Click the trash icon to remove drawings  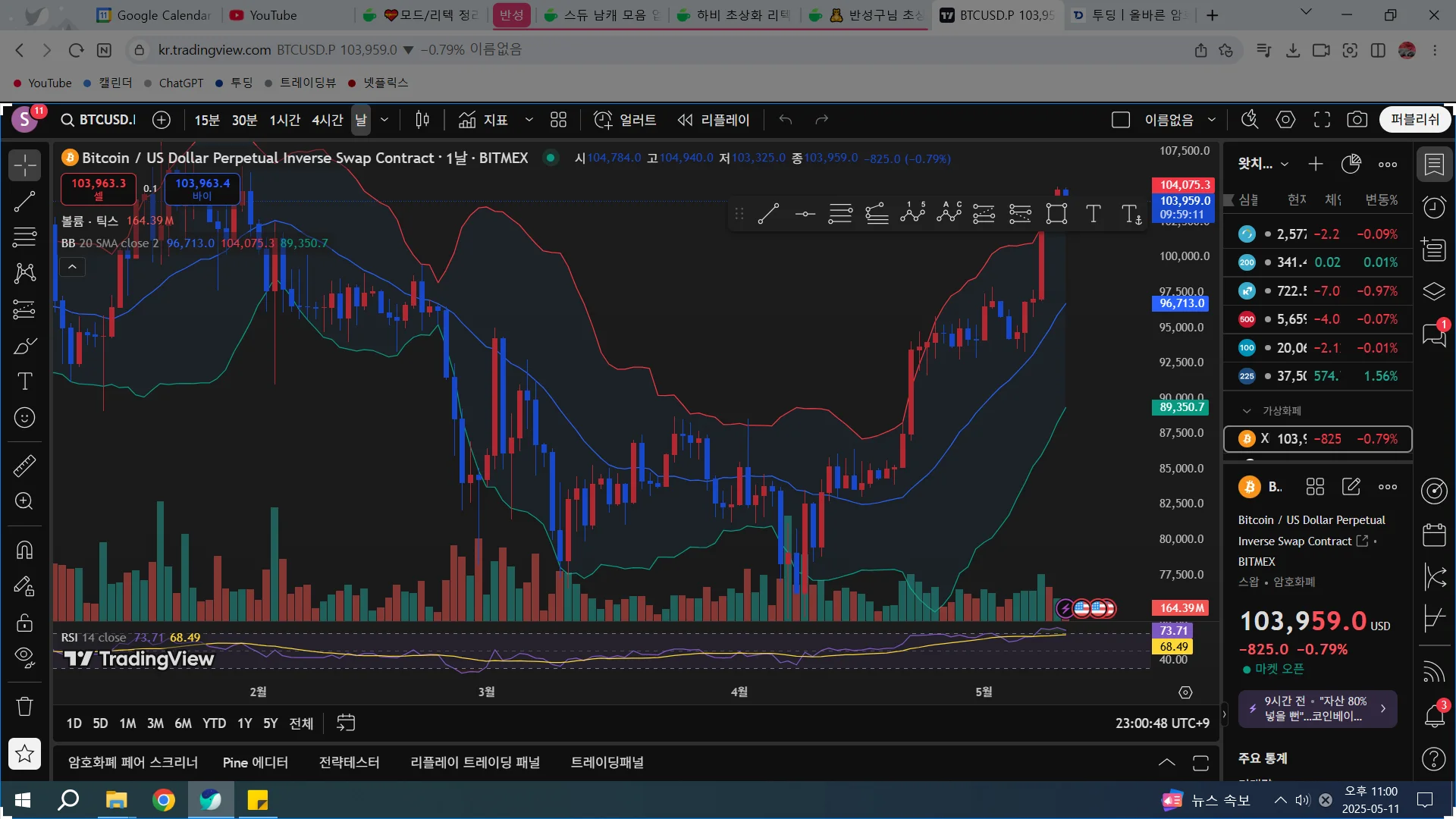click(x=24, y=707)
